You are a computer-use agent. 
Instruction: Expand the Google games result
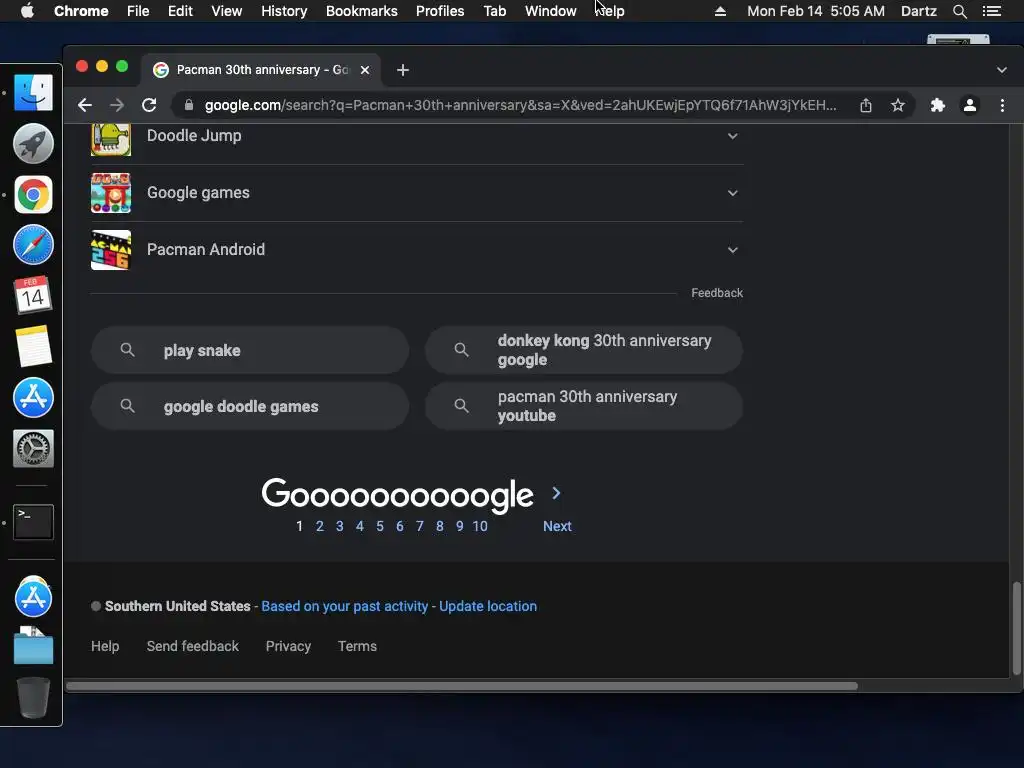(x=733, y=193)
